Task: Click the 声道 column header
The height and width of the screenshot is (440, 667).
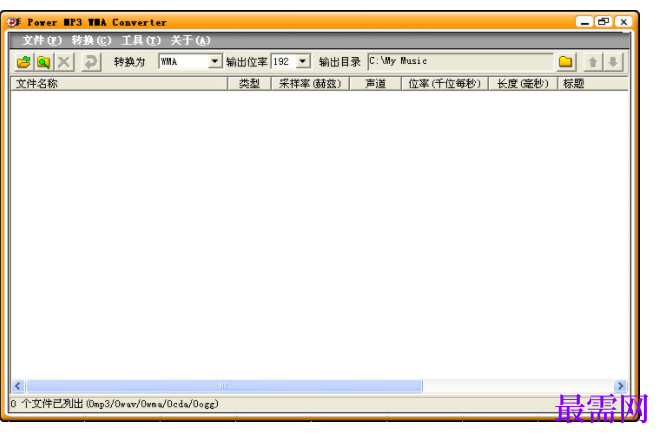Action: pos(375,83)
